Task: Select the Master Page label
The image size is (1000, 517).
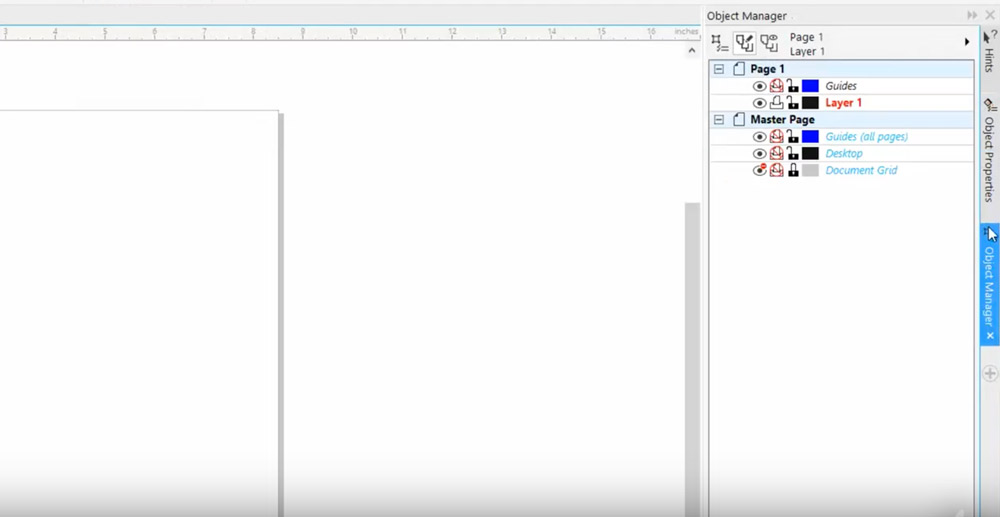Action: pyautogui.click(x=782, y=120)
